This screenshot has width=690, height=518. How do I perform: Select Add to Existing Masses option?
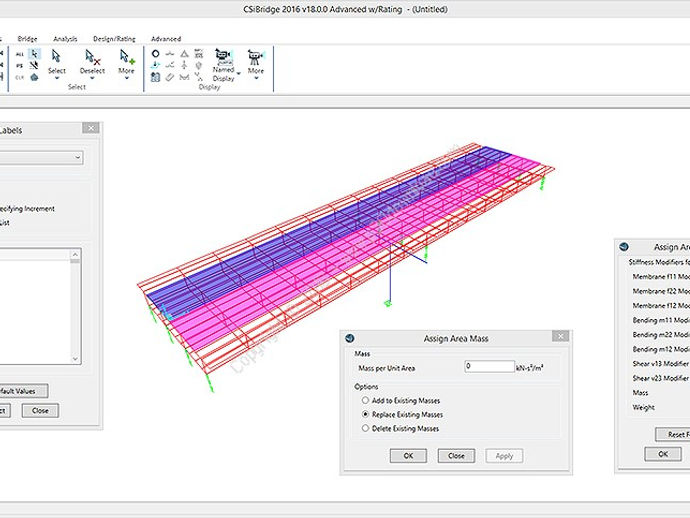pos(365,400)
